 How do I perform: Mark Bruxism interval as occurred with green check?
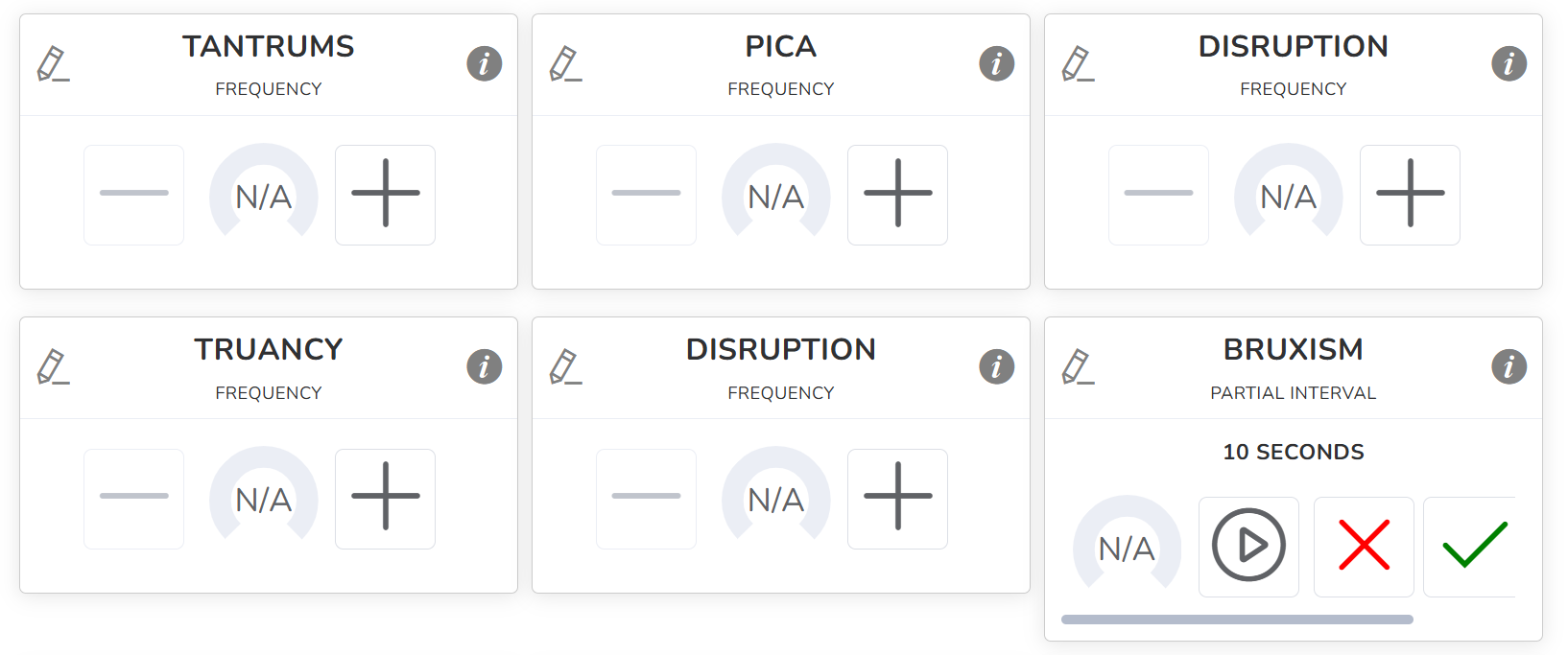coord(1473,547)
